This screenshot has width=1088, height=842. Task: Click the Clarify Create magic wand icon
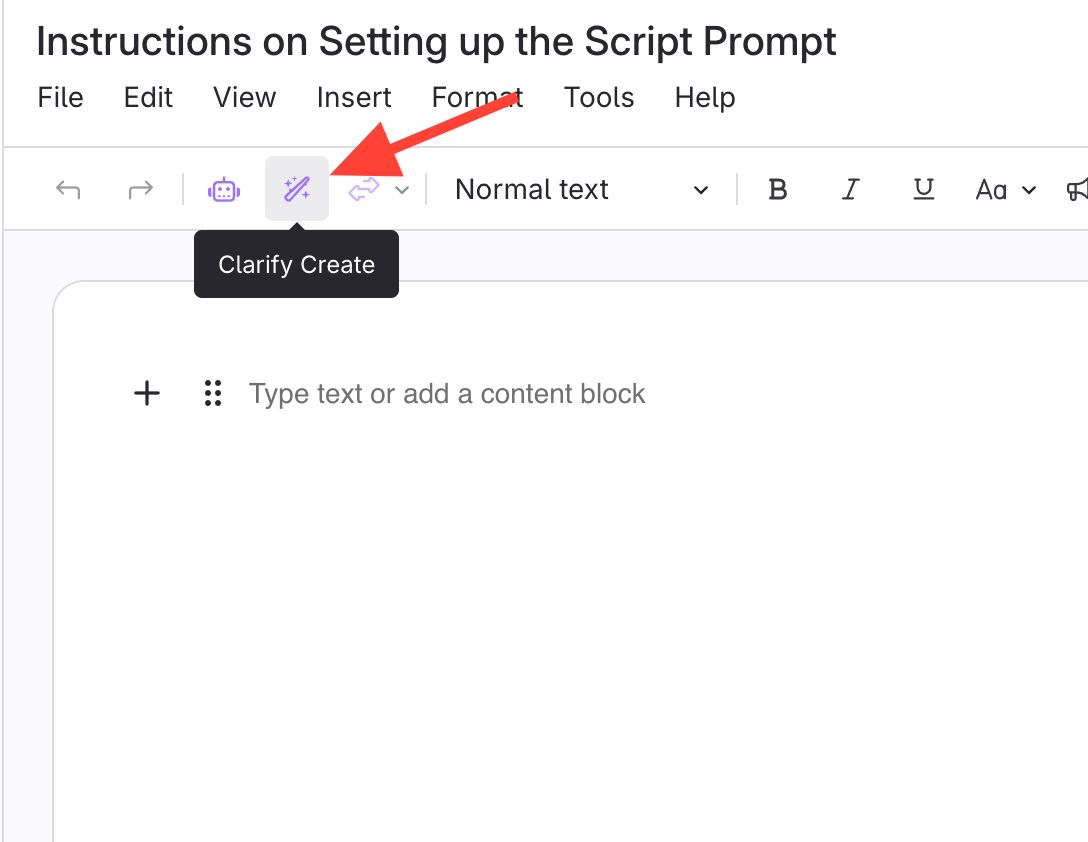pos(297,189)
